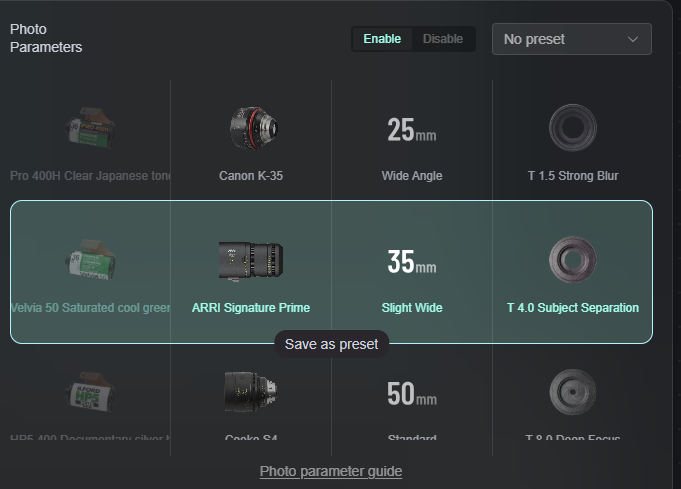The height and width of the screenshot is (489, 681).
Task: Choose the Cooke S4 lens image
Action: coord(251,392)
